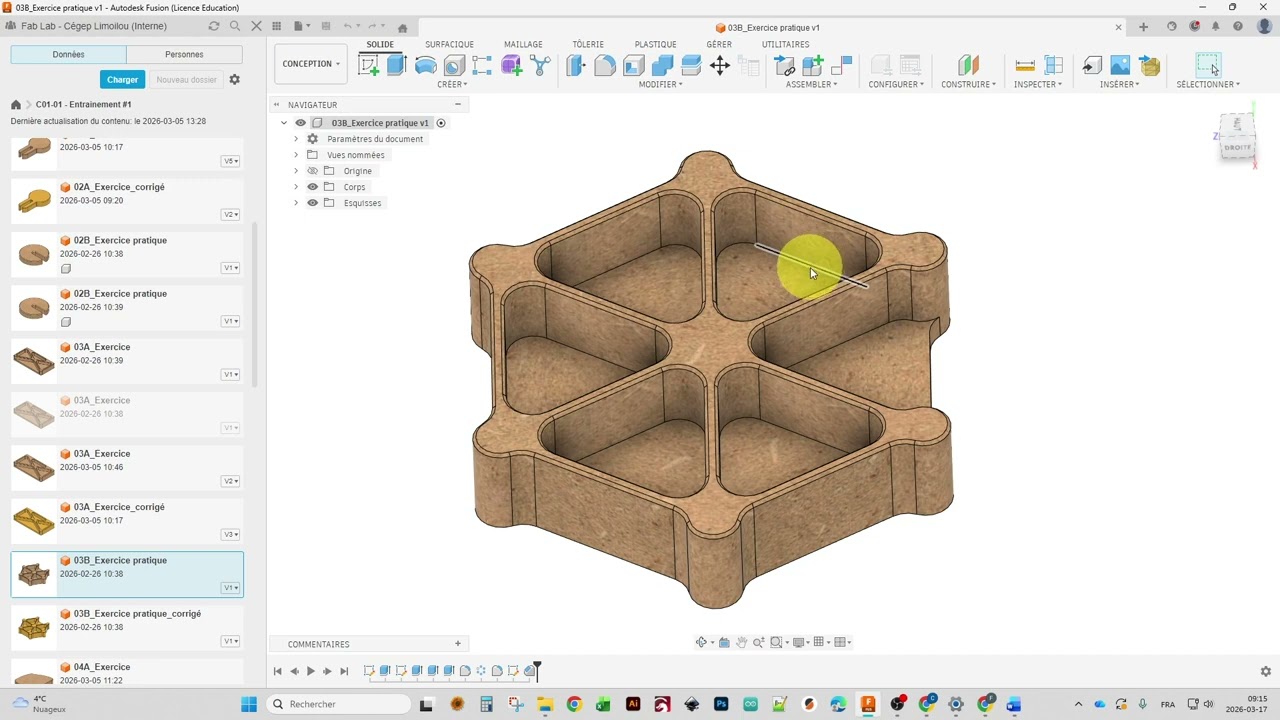Screen dimensions: 1280x720
Task: Show the hidden Origine folder
Action: [312, 171]
